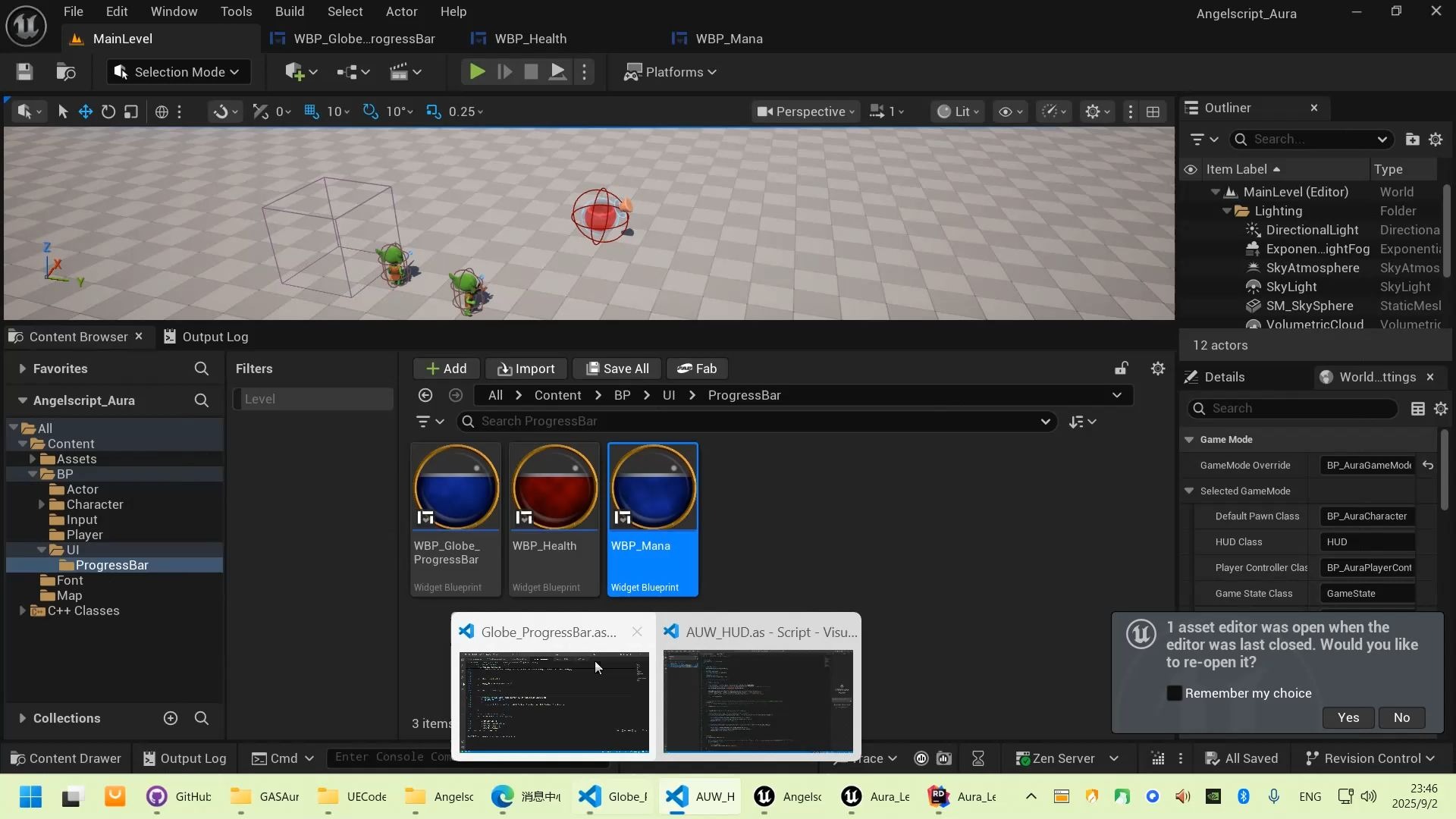Open Outliner settings gear
This screenshot has height=819, width=1456.
click(x=1436, y=140)
